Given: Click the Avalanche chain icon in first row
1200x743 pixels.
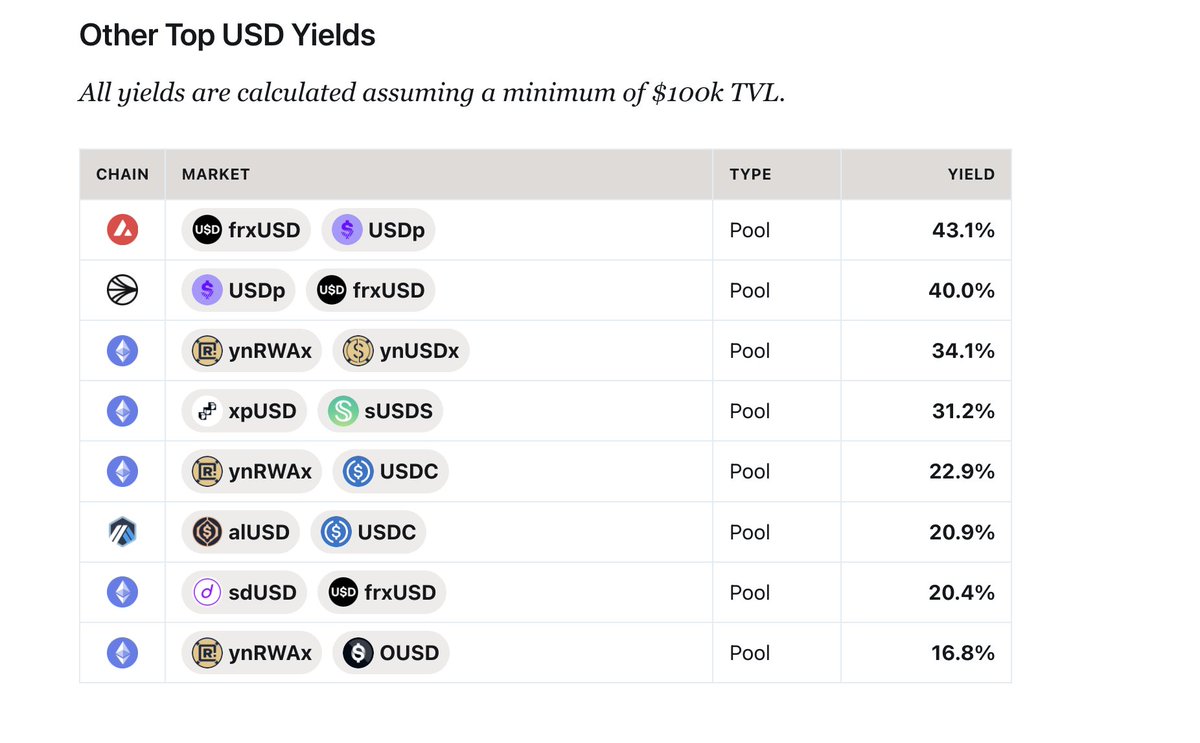Looking at the screenshot, I should click(122, 230).
